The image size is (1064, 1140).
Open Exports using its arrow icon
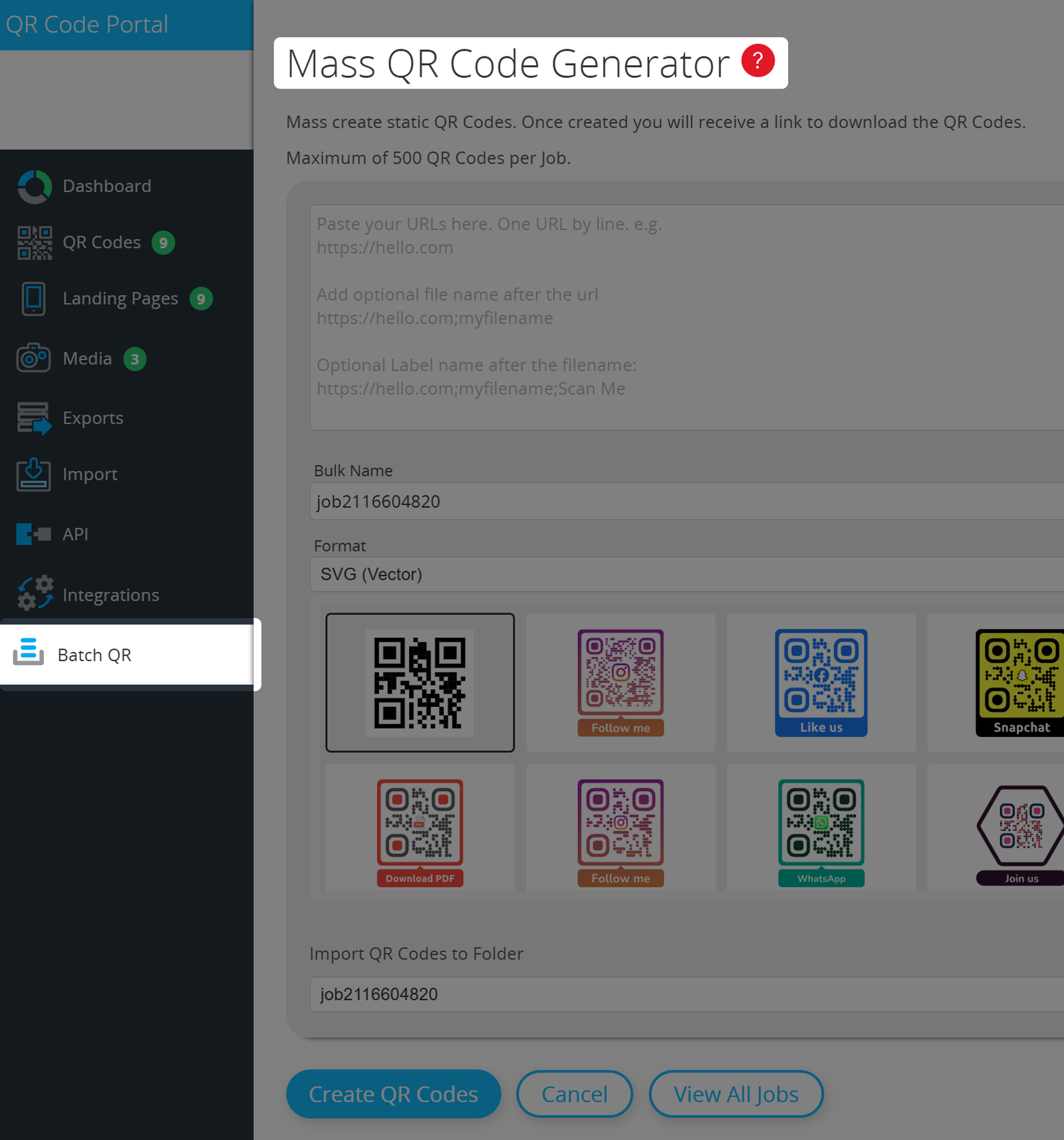coord(33,418)
